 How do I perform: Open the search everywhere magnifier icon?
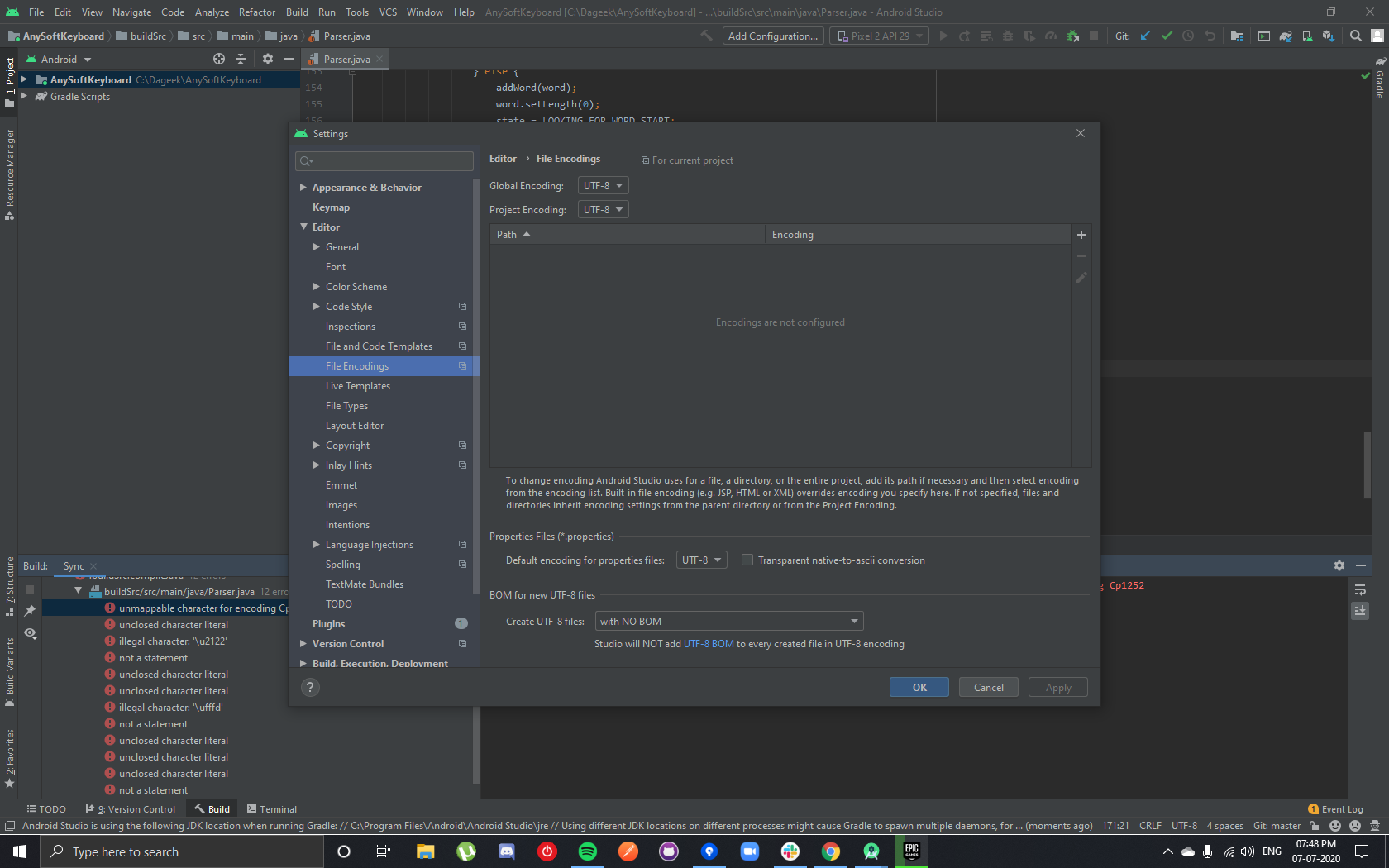(x=1356, y=36)
